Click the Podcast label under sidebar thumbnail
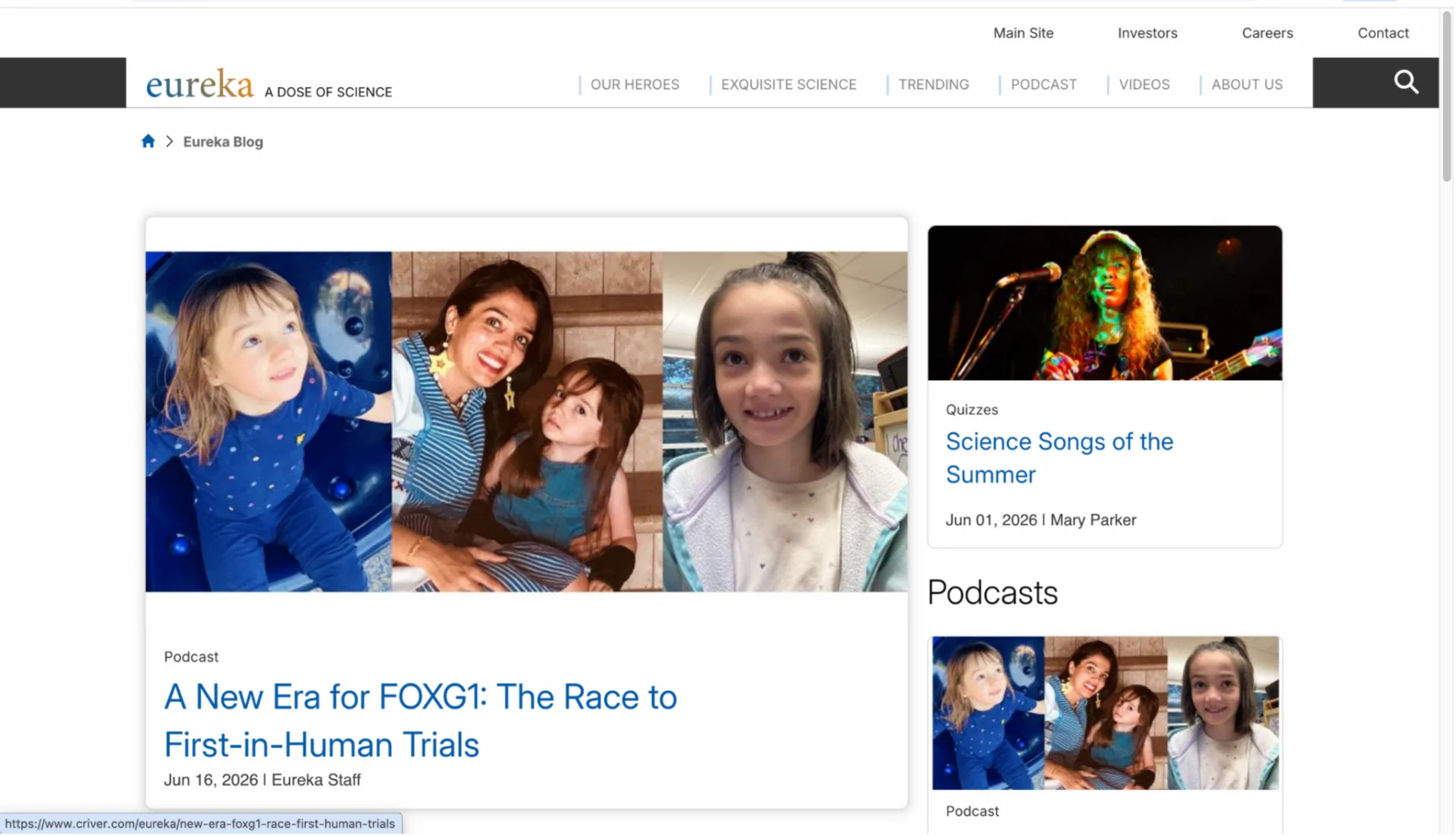Viewport: 1456px width, 836px height. tap(973, 812)
